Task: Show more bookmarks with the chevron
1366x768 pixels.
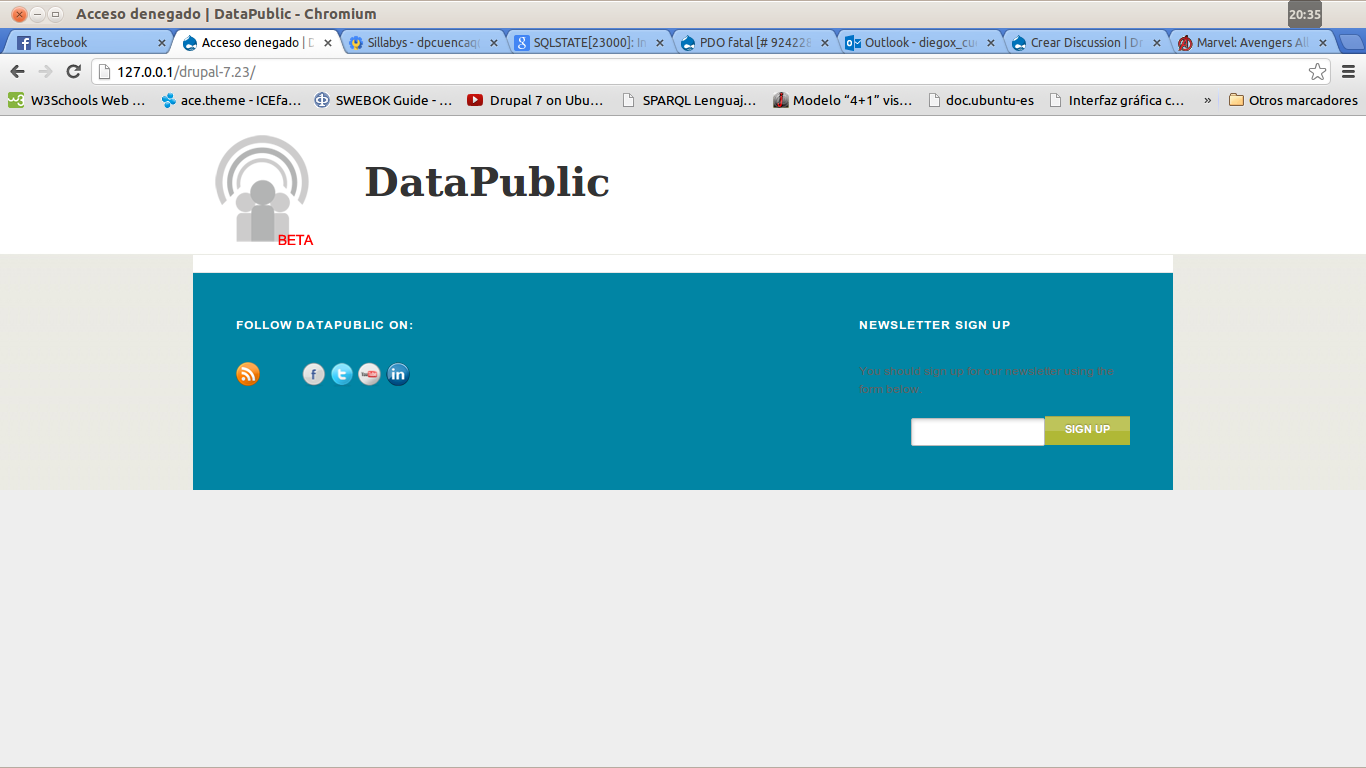Action: (1208, 100)
